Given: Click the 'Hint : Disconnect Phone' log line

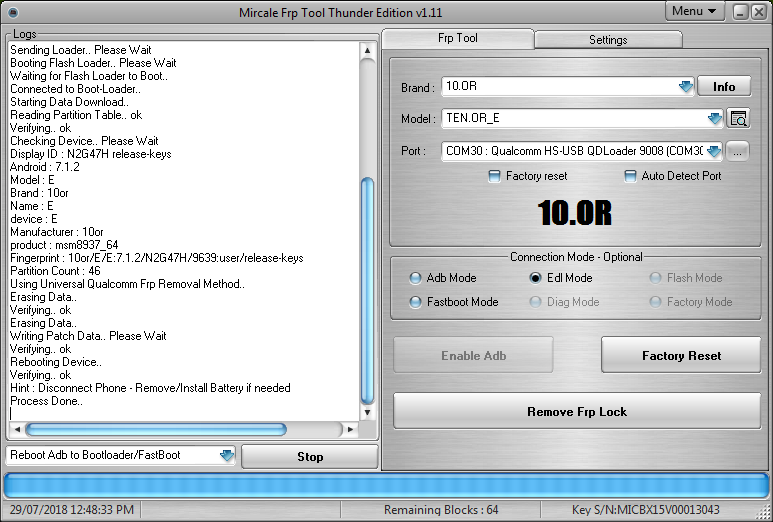Looking at the screenshot, I should [x=150, y=388].
